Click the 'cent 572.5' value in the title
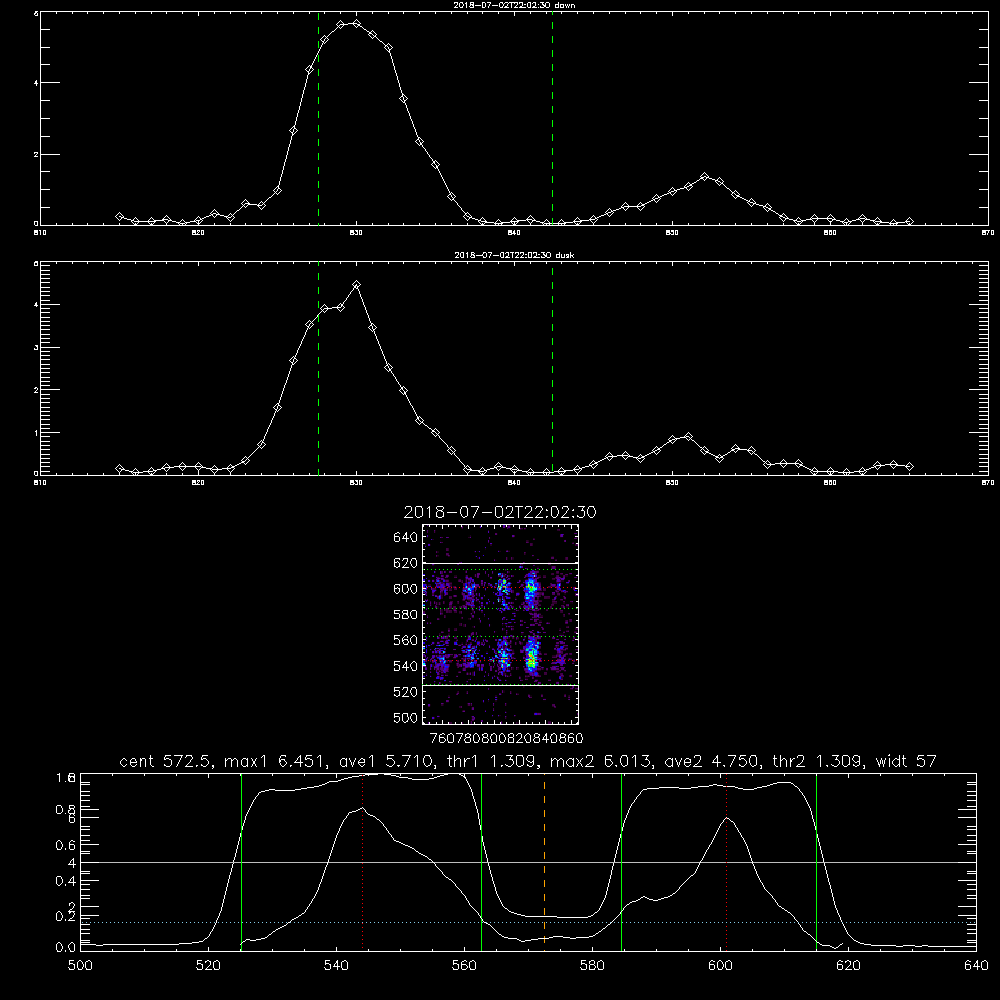 point(168,761)
